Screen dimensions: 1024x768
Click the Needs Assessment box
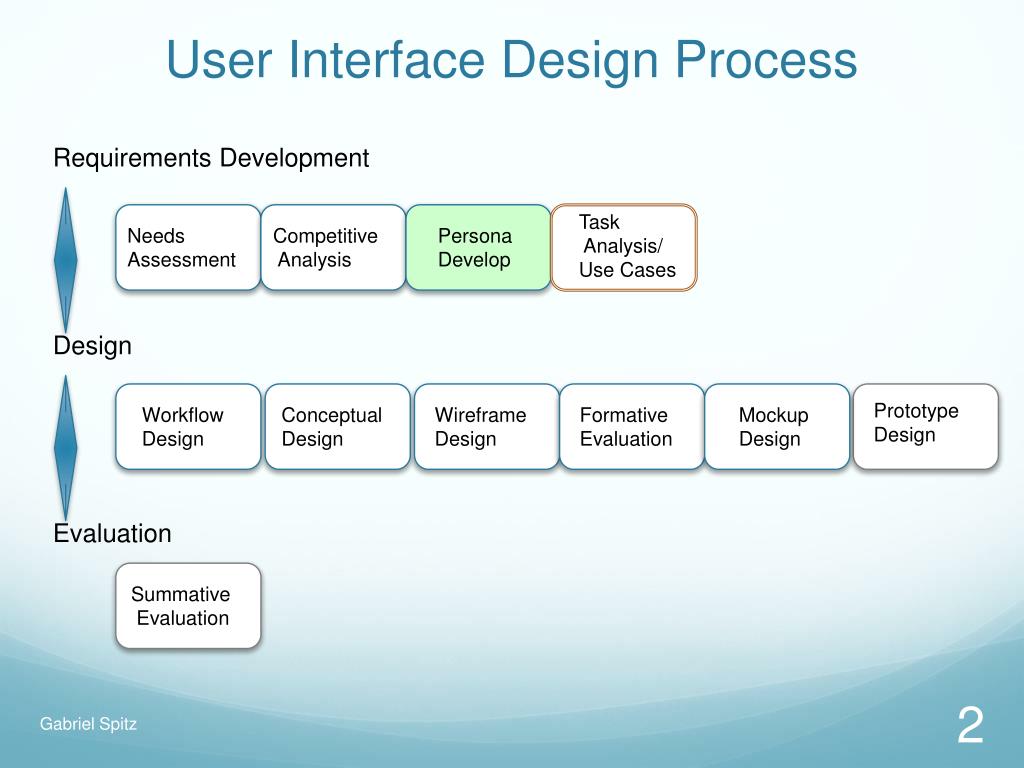188,248
